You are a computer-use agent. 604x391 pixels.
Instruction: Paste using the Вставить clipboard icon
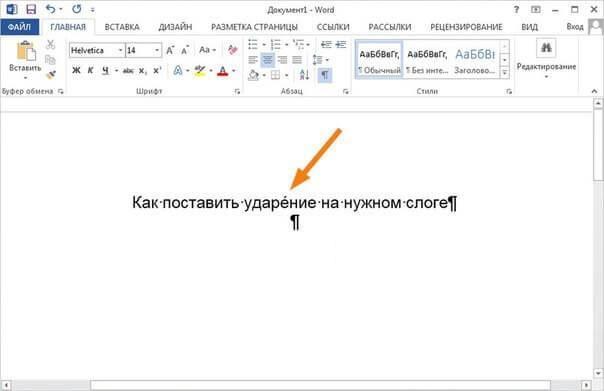pos(26,51)
